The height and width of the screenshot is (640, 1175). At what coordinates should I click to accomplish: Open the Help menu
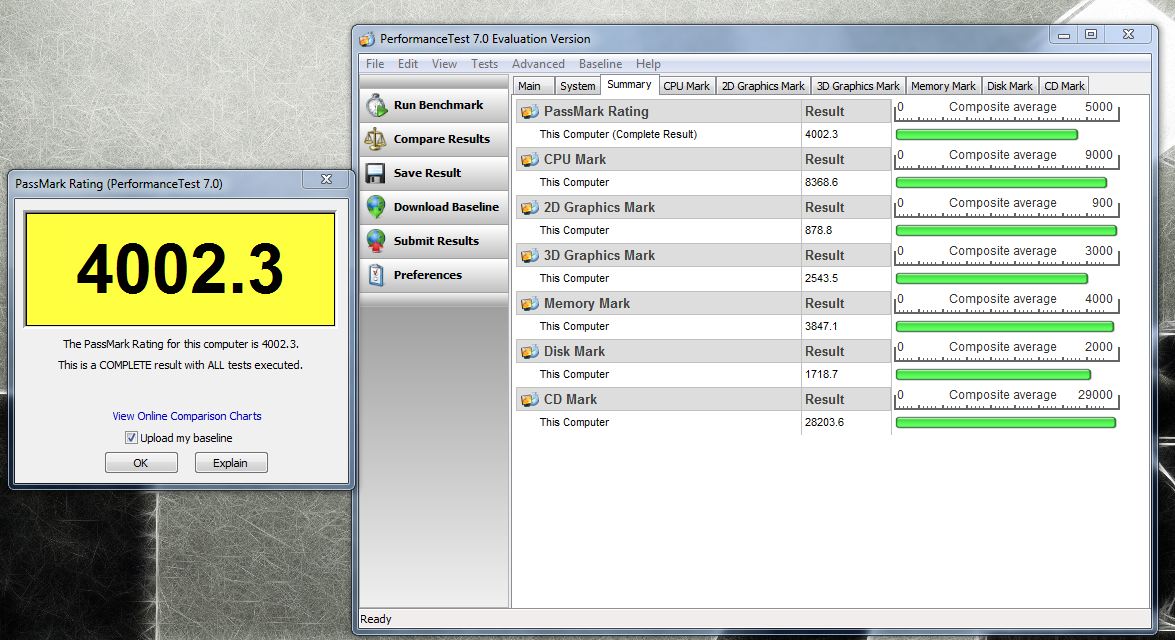(648, 64)
